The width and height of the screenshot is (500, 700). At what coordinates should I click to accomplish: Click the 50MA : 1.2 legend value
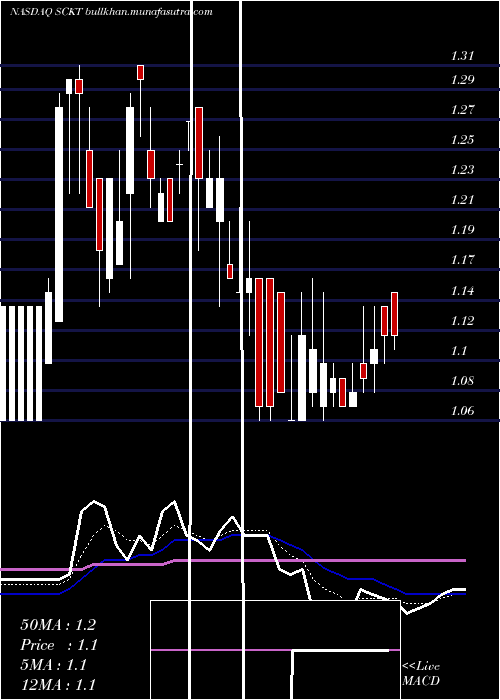point(58,625)
